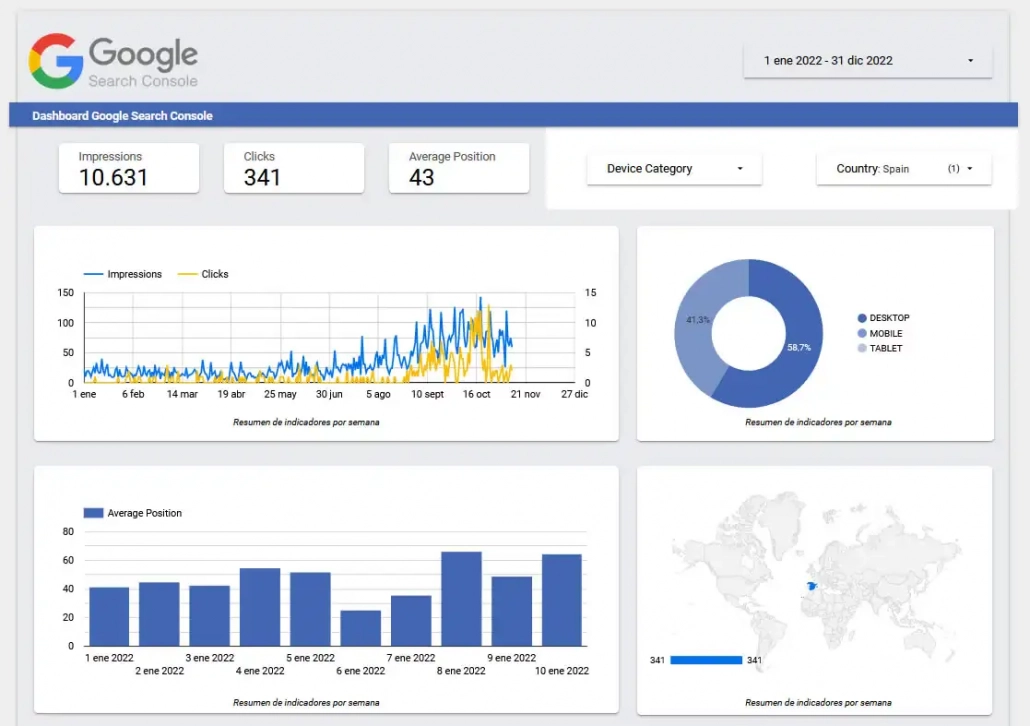Click the bar for 7 ene 2022
The image size is (1030, 726).
[411, 621]
